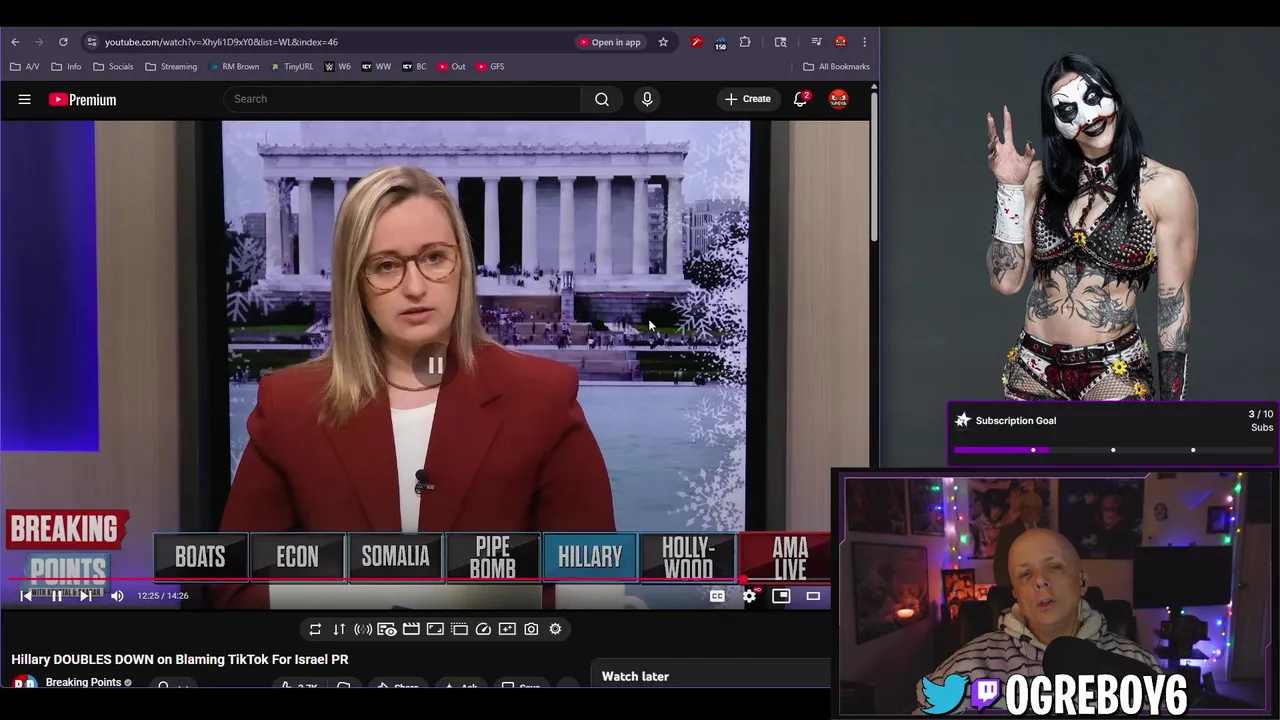Pause the video playback
The image size is (1280, 720).
pos(57,596)
